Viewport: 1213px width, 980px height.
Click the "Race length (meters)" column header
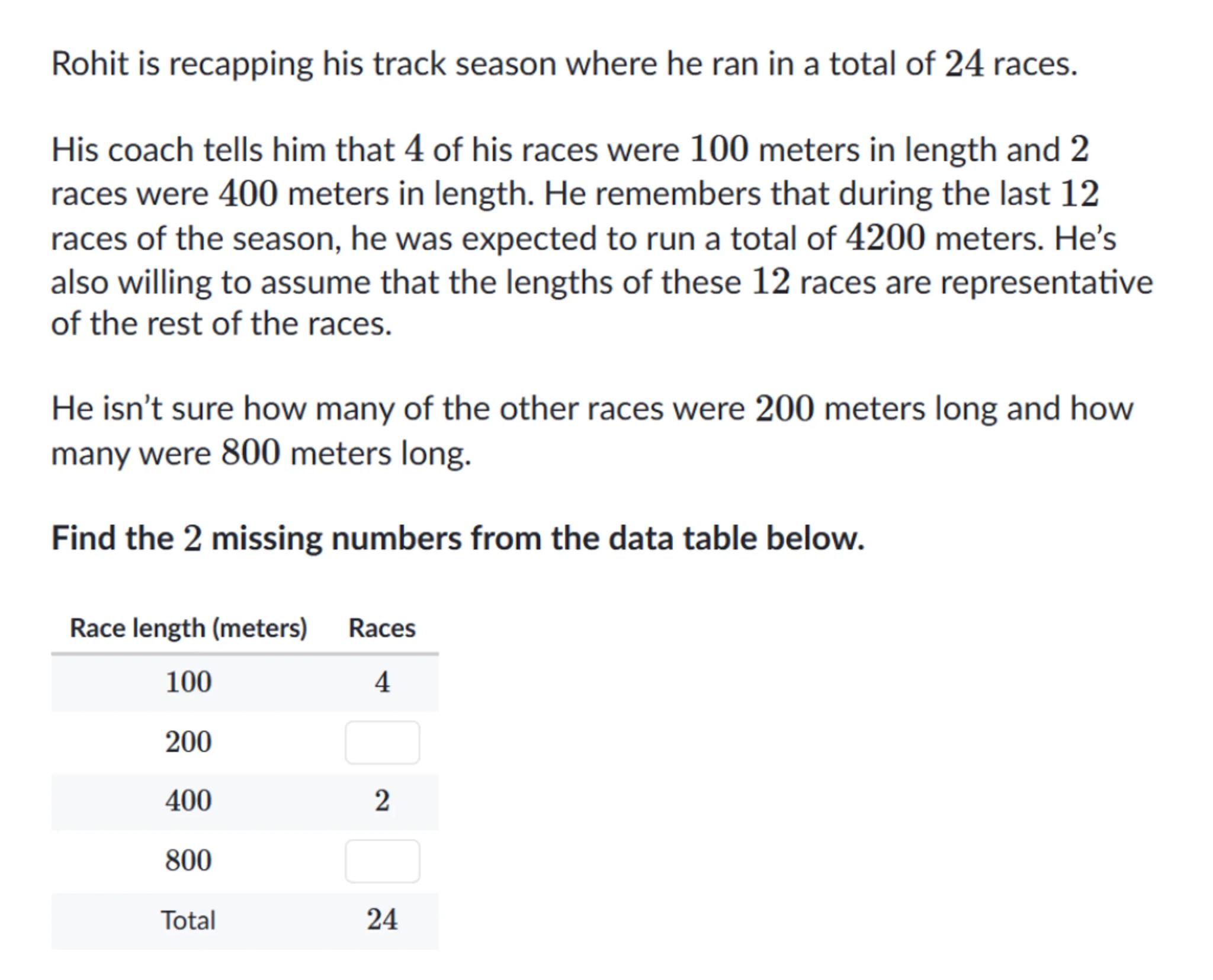click(x=188, y=628)
